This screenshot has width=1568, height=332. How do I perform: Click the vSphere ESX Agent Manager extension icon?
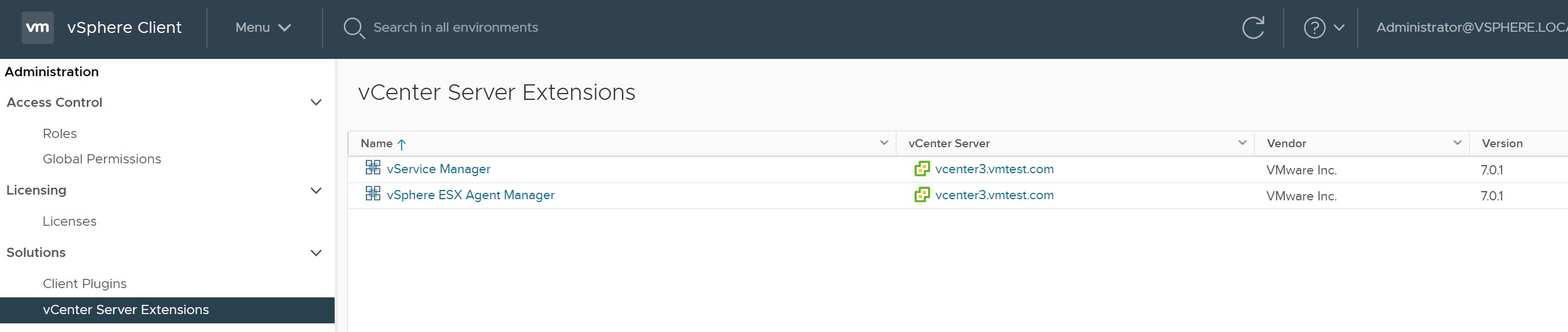coord(373,193)
